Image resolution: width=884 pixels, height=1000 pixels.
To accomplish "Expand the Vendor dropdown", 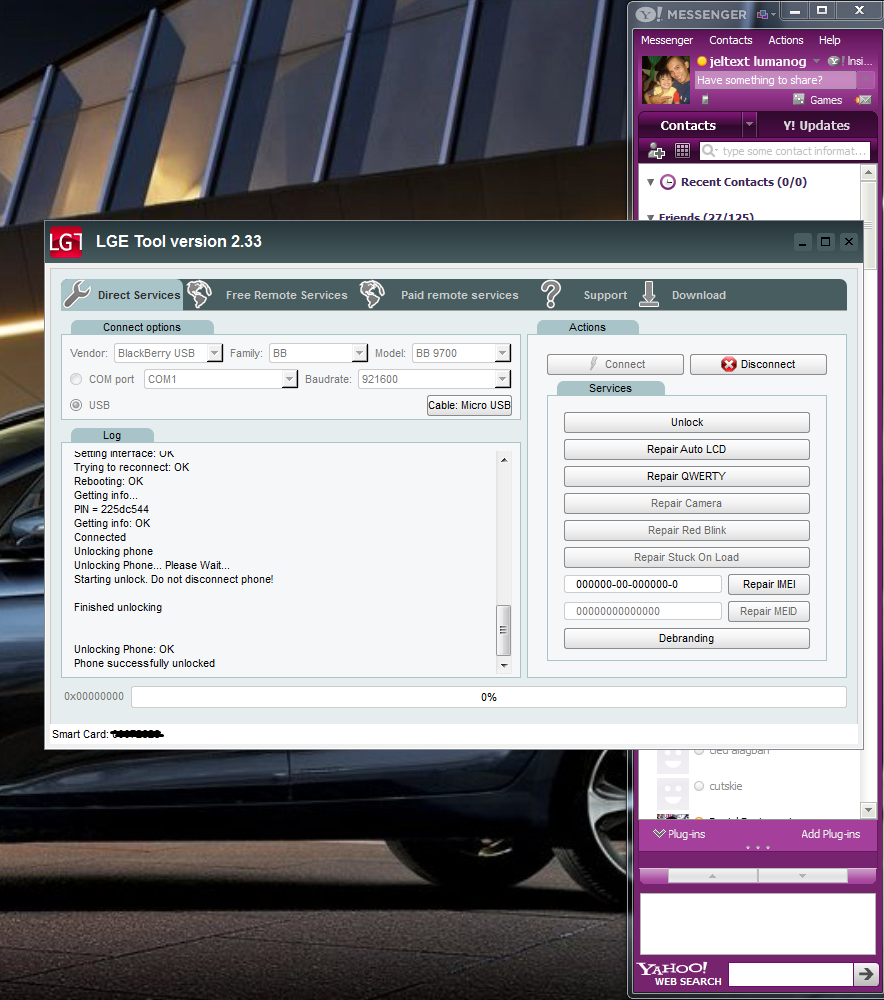I will tap(215, 353).
